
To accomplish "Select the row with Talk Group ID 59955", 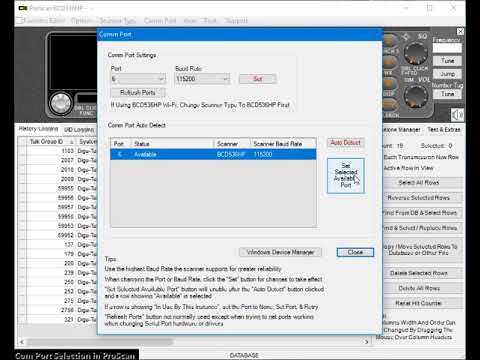I will pos(57,188).
